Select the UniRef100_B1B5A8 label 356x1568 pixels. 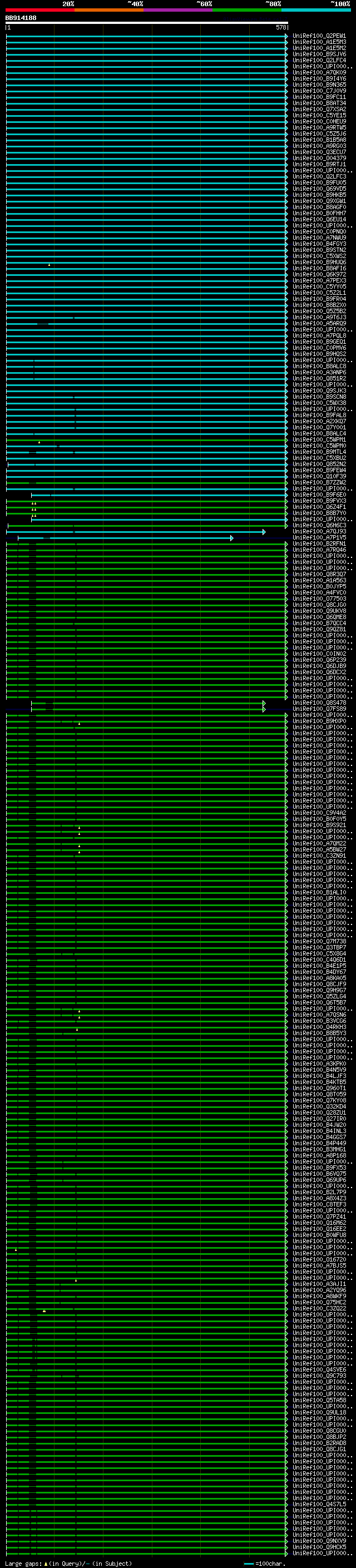319,140
